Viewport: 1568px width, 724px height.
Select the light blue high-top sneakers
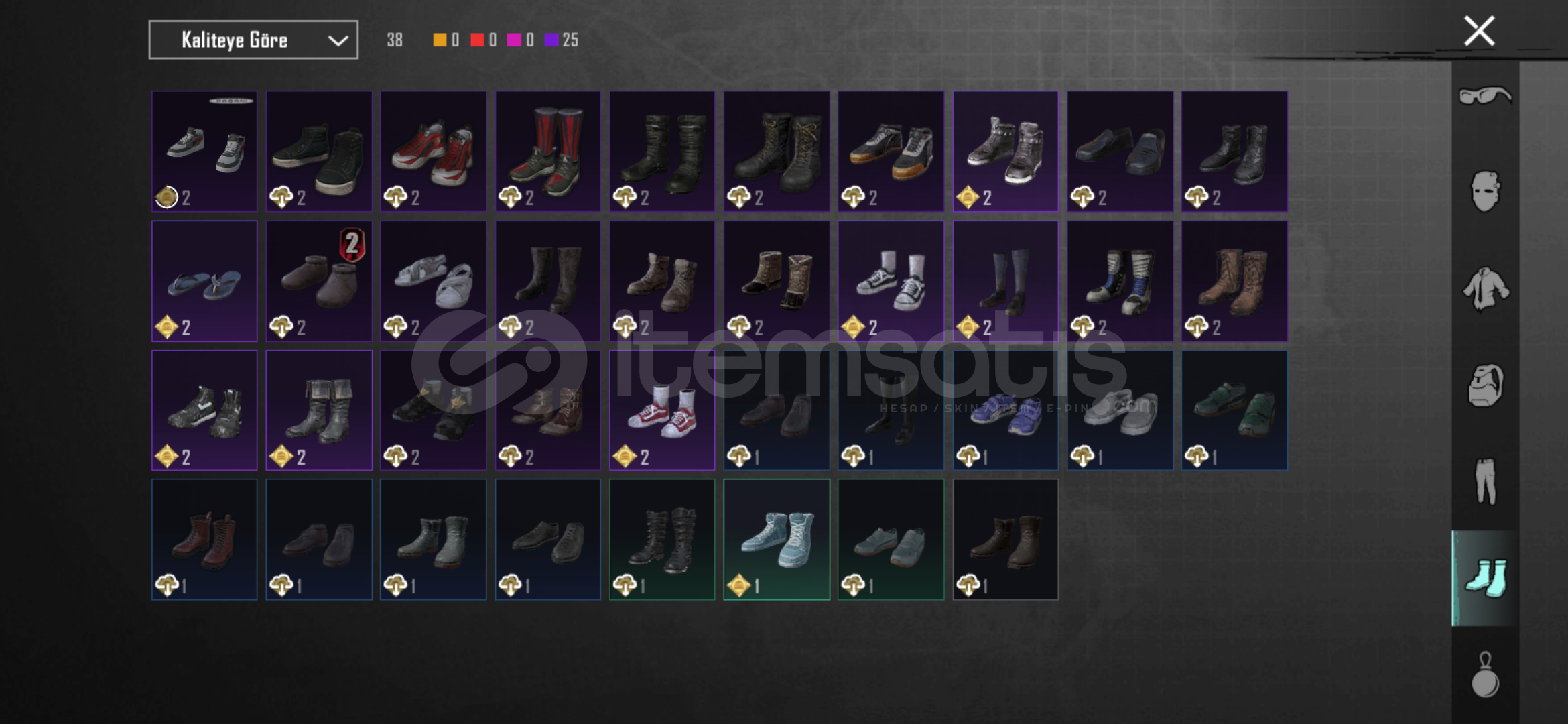pos(777,539)
